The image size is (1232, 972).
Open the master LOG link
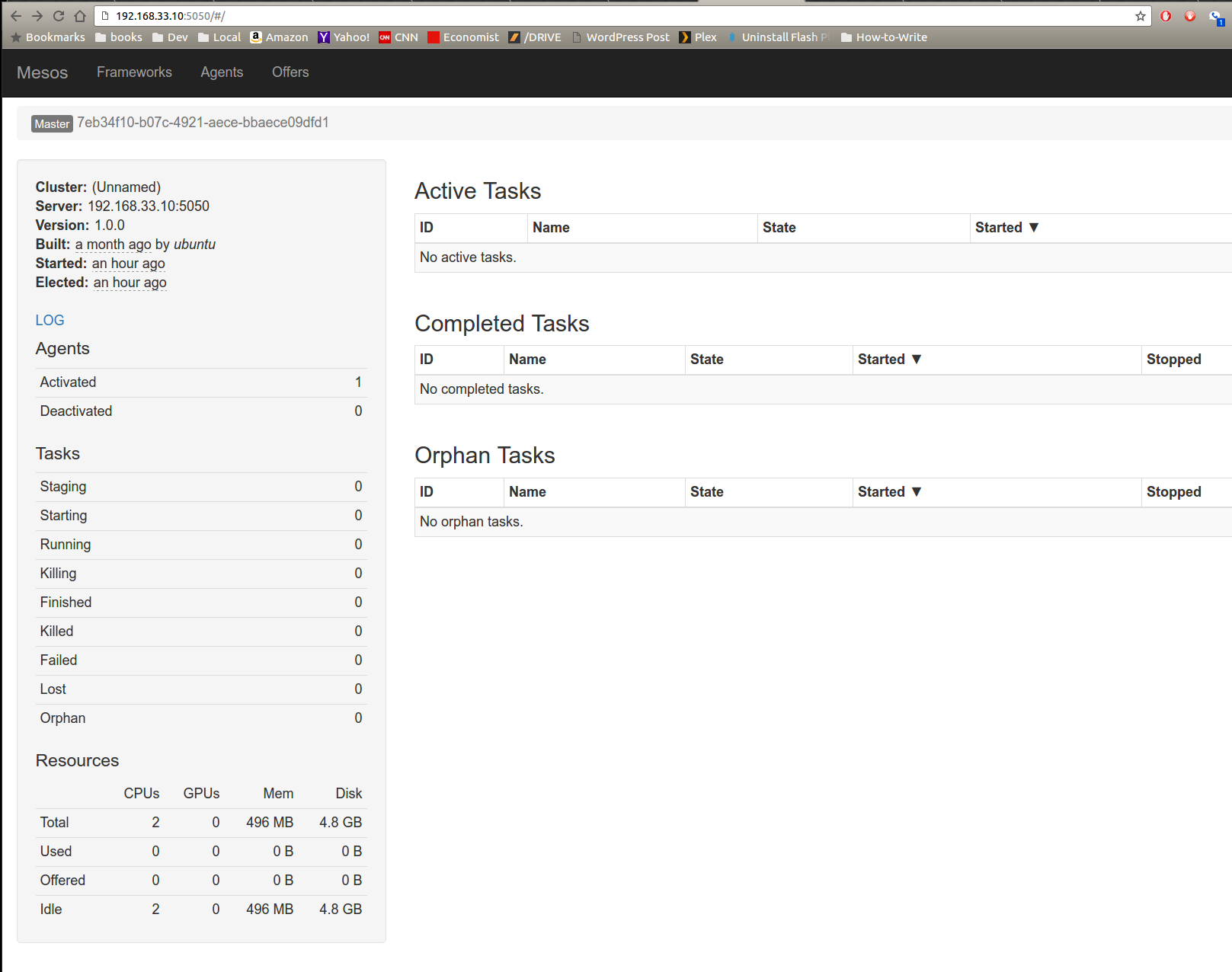pyautogui.click(x=50, y=321)
